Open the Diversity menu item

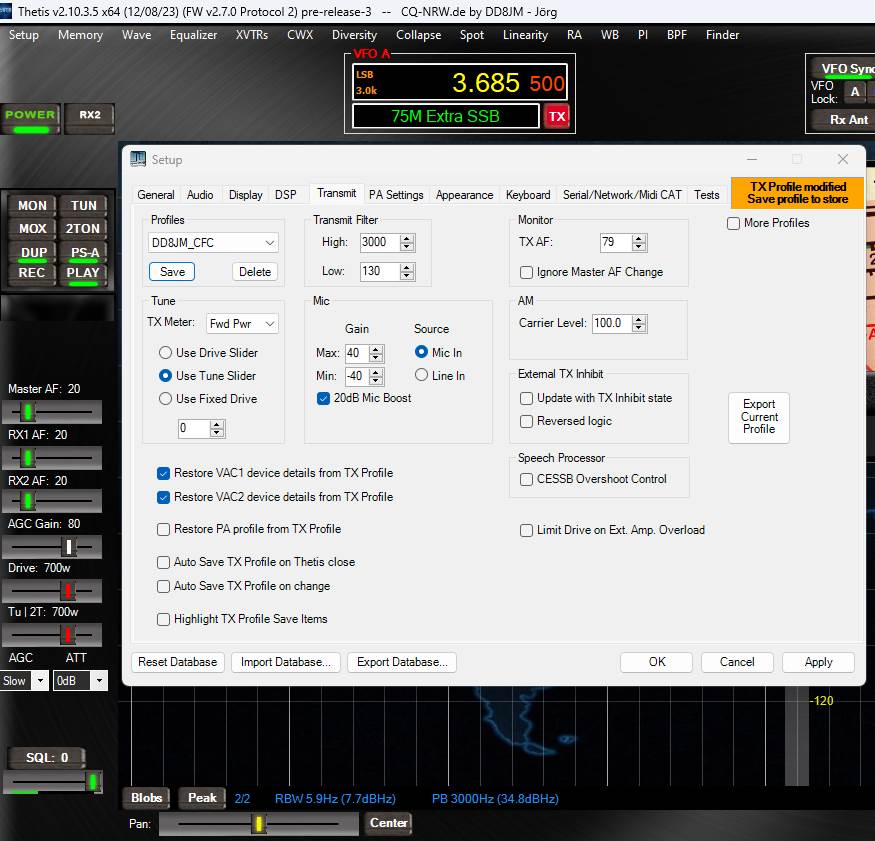(x=354, y=35)
